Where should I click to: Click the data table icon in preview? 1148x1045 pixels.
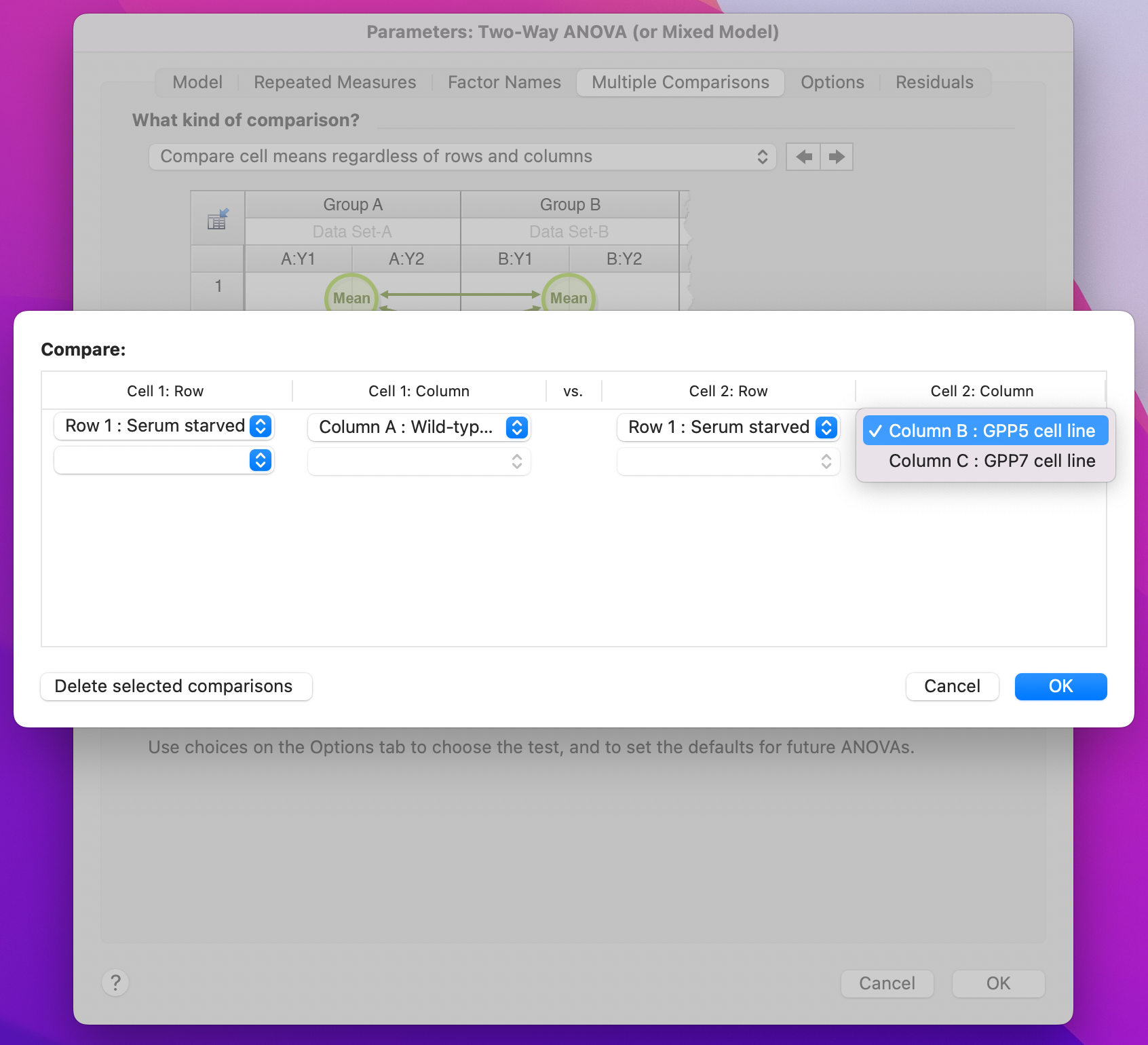pos(218,219)
